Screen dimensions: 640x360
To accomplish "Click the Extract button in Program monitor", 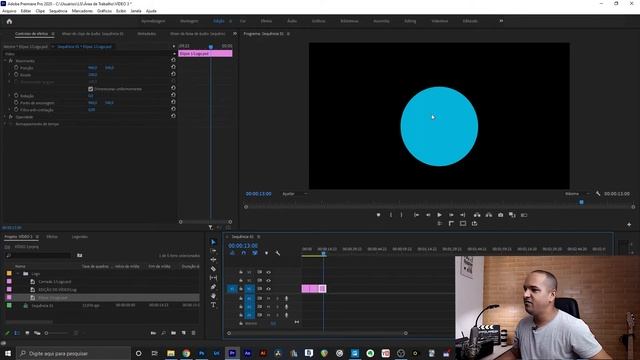I will [x=489, y=215].
